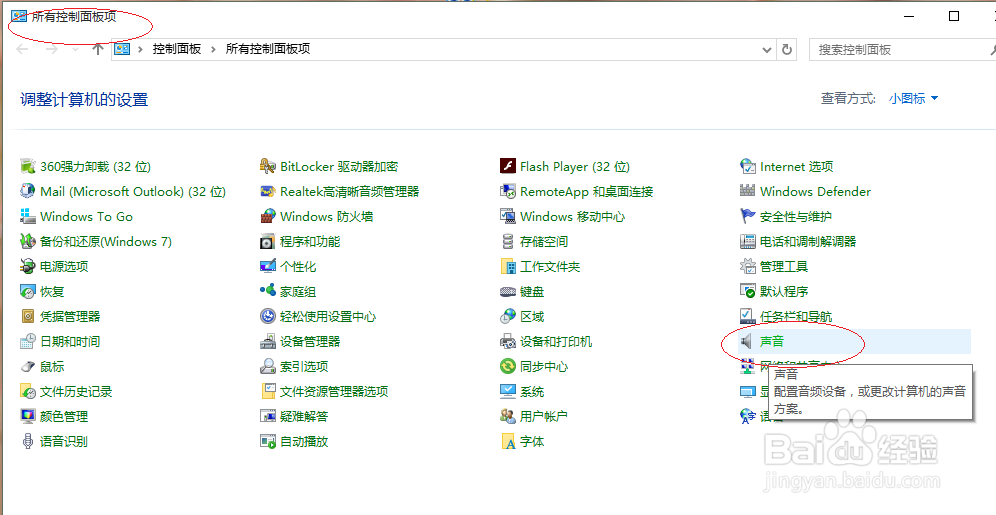Open the Windows 移动中心 icon
Screen dimensions: 996x515
[508, 217]
